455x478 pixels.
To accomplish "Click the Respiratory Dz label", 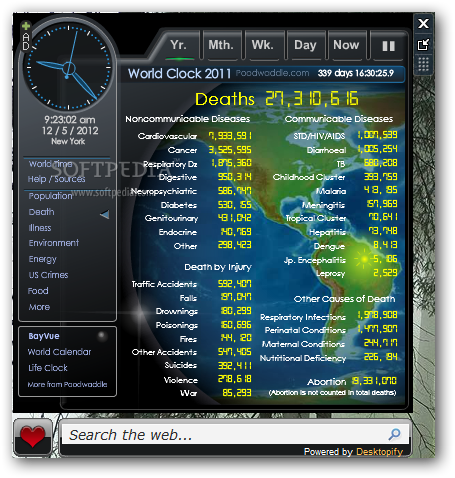I will point(170,164).
